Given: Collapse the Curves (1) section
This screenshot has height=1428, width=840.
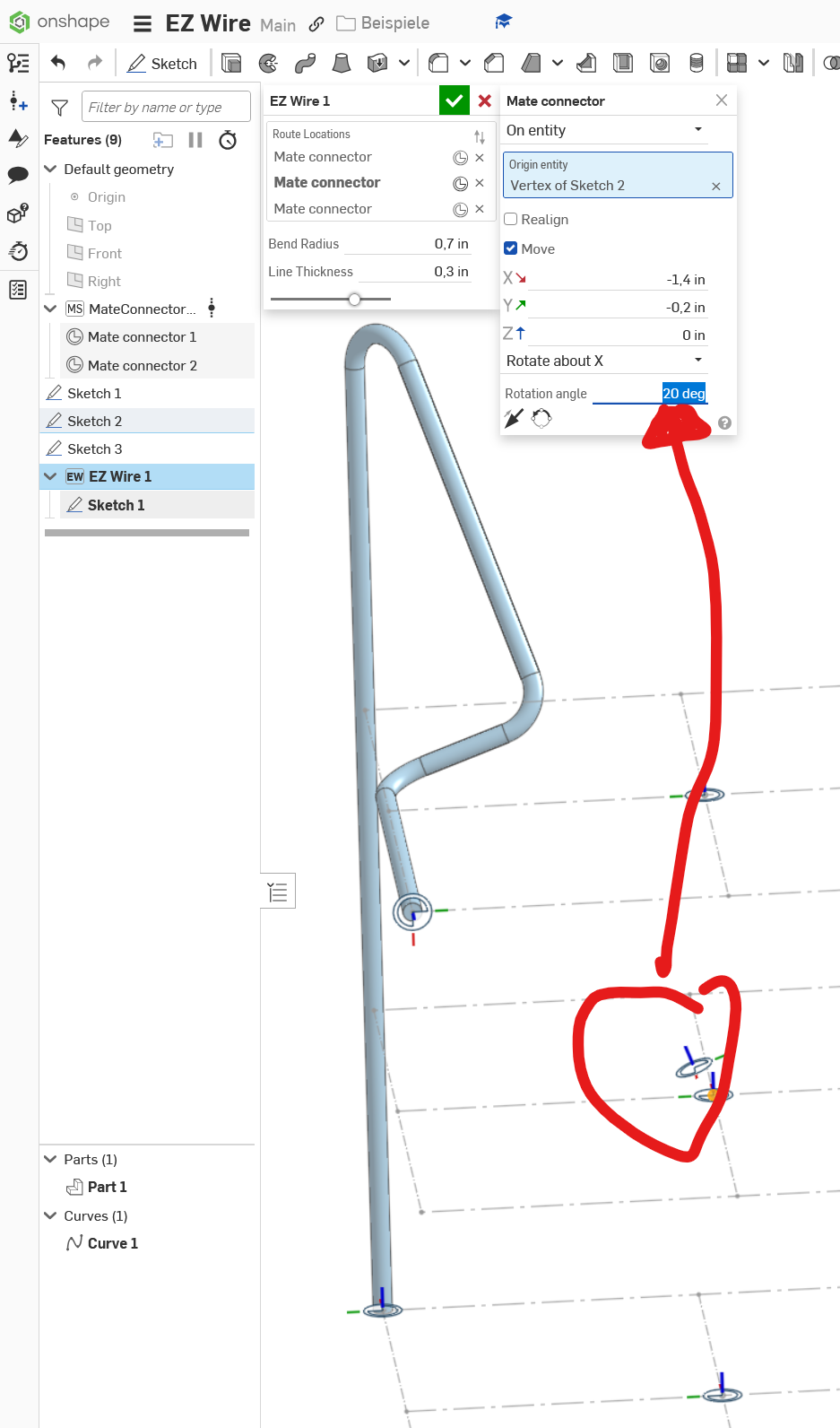Looking at the screenshot, I should [x=50, y=1215].
